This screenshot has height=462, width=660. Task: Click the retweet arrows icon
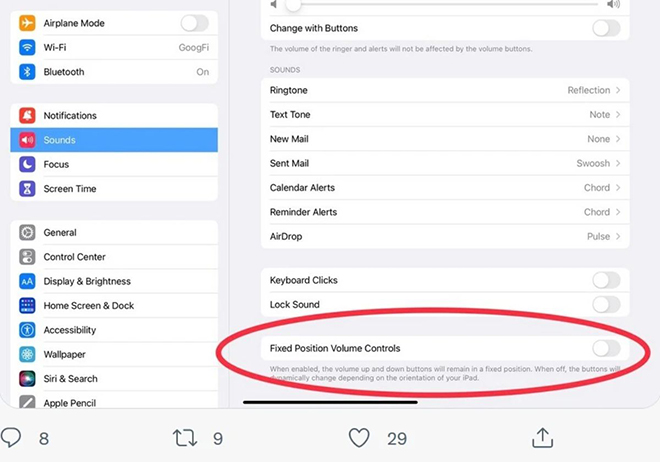coord(185,438)
